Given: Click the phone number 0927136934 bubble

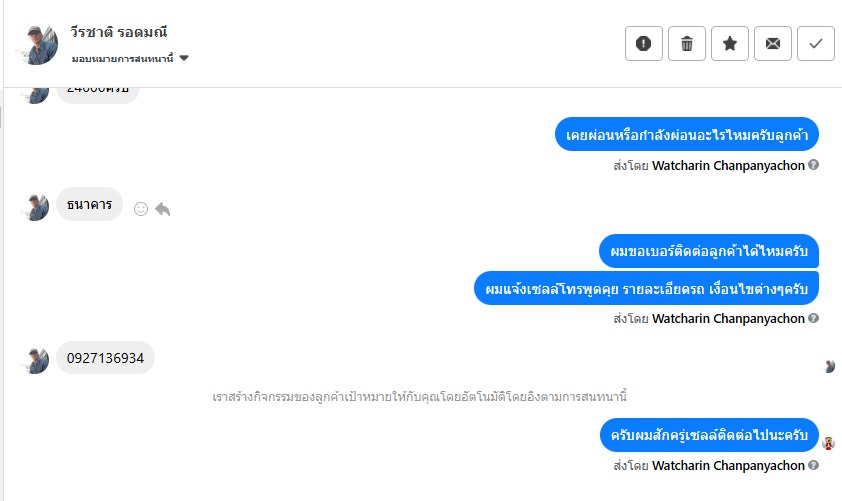Looking at the screenshot, I should tap(105, 357).
